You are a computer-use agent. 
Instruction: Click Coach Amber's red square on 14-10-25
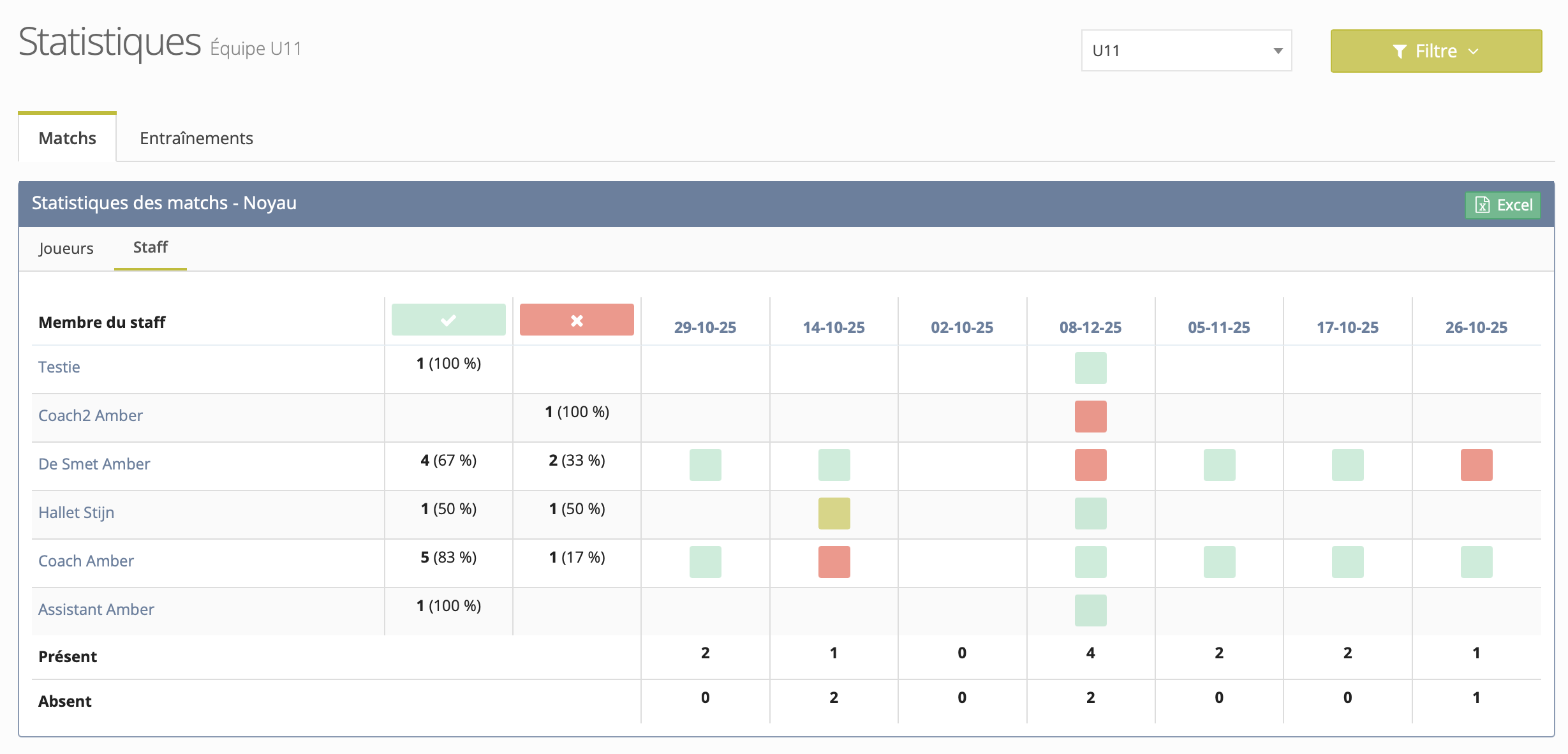[834, 562]
